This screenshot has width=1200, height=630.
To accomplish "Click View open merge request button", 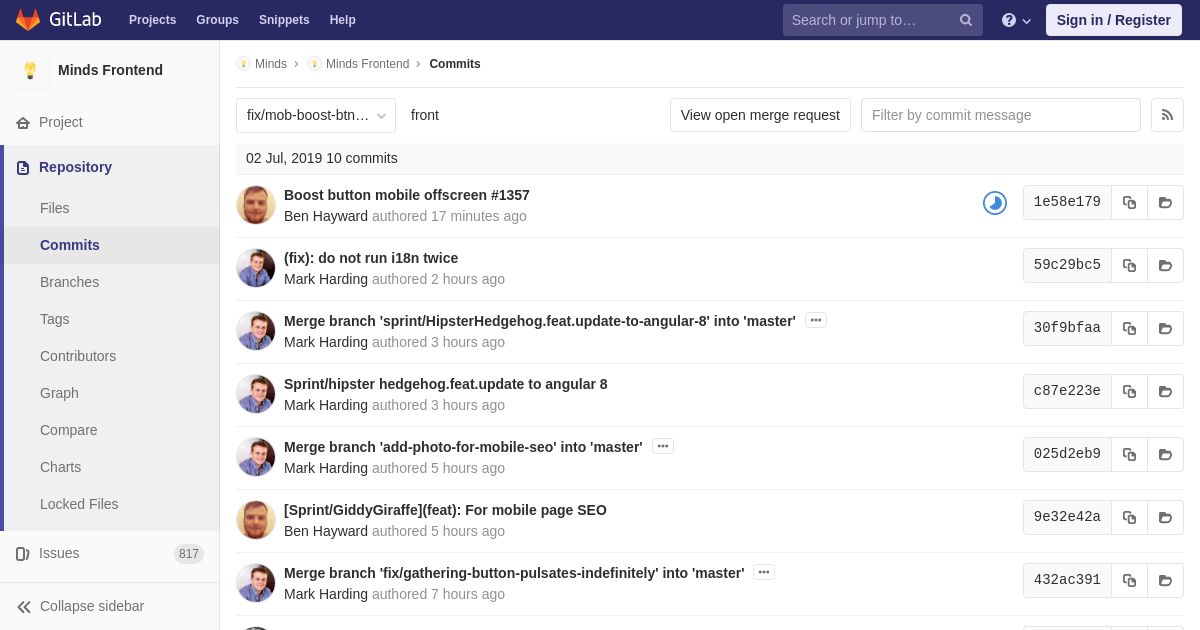I will 760,115.
